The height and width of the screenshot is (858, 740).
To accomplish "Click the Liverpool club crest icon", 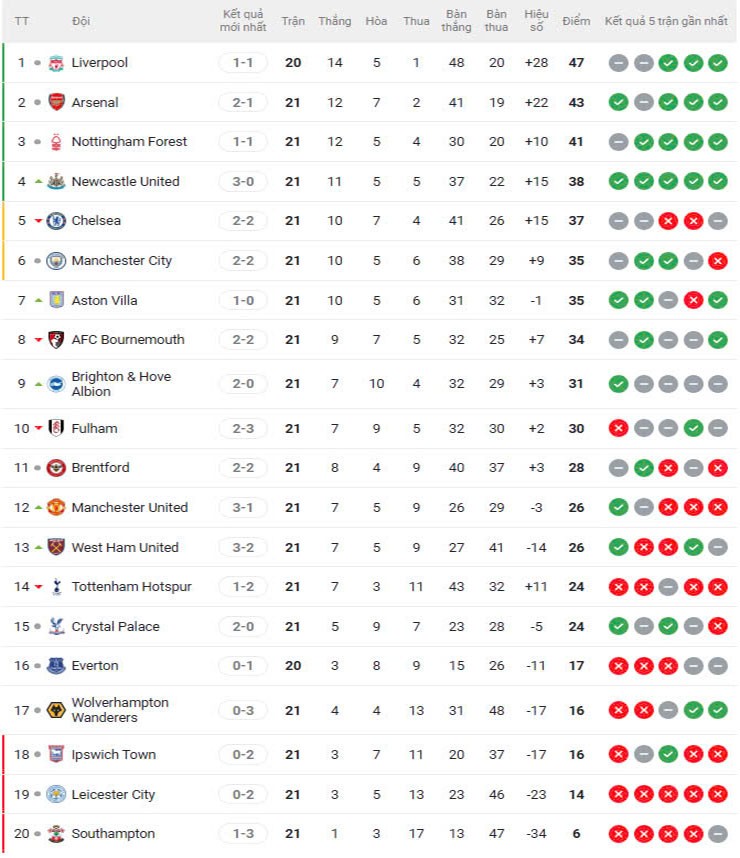I will [x=56, y=63].
